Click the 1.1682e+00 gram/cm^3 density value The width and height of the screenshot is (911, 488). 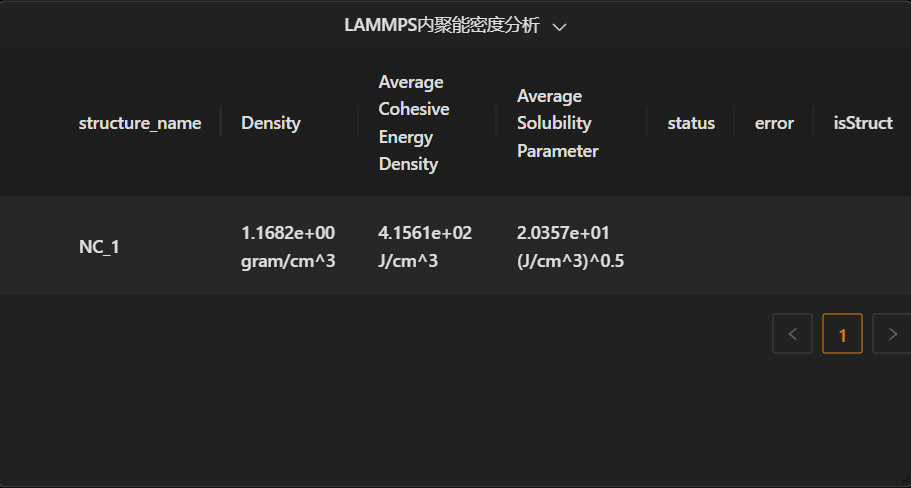click(289, 246)
